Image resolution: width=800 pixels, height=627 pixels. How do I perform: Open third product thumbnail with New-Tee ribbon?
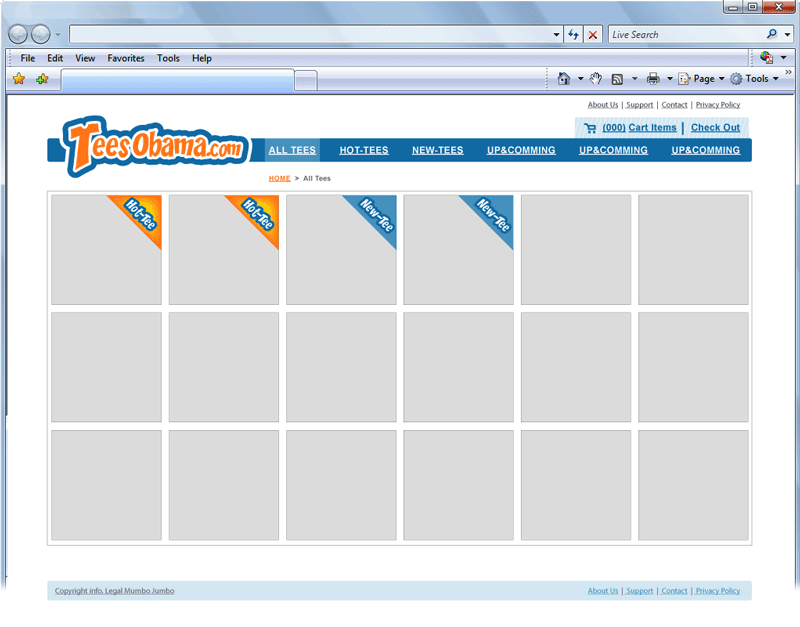(341, 249)
